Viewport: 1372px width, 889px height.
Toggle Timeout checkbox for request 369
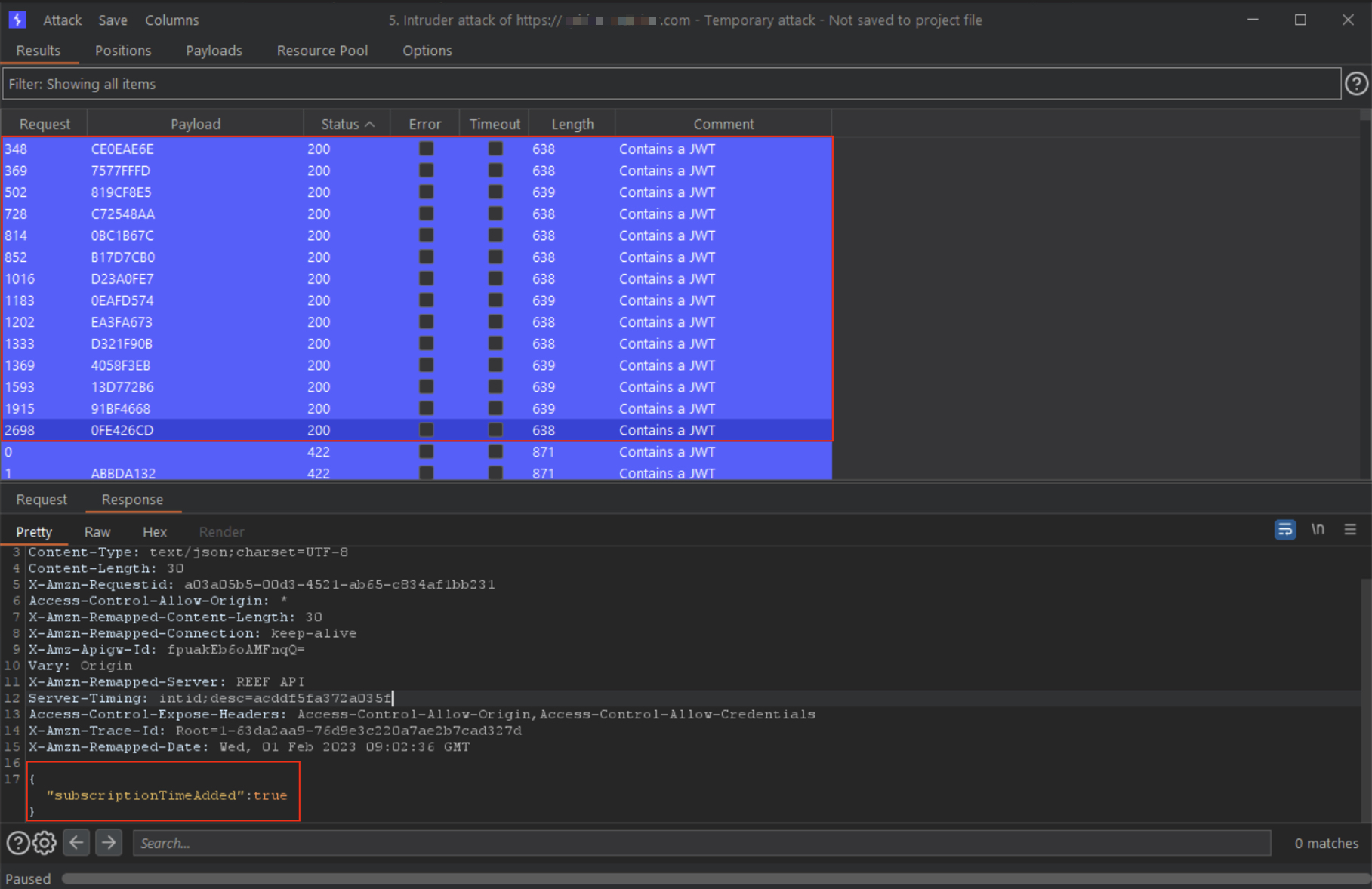click(495, 171)
